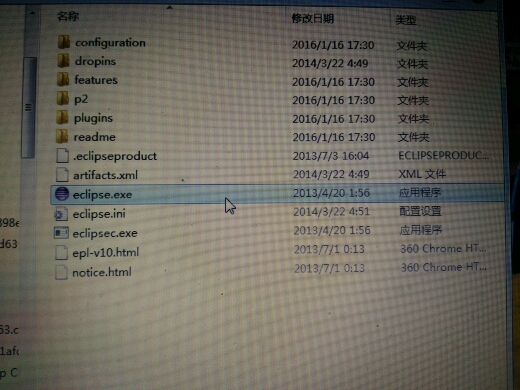Sort by the 修改日期 column header
The width and height of the screenshot is (520, 390).
pos(313,18)
